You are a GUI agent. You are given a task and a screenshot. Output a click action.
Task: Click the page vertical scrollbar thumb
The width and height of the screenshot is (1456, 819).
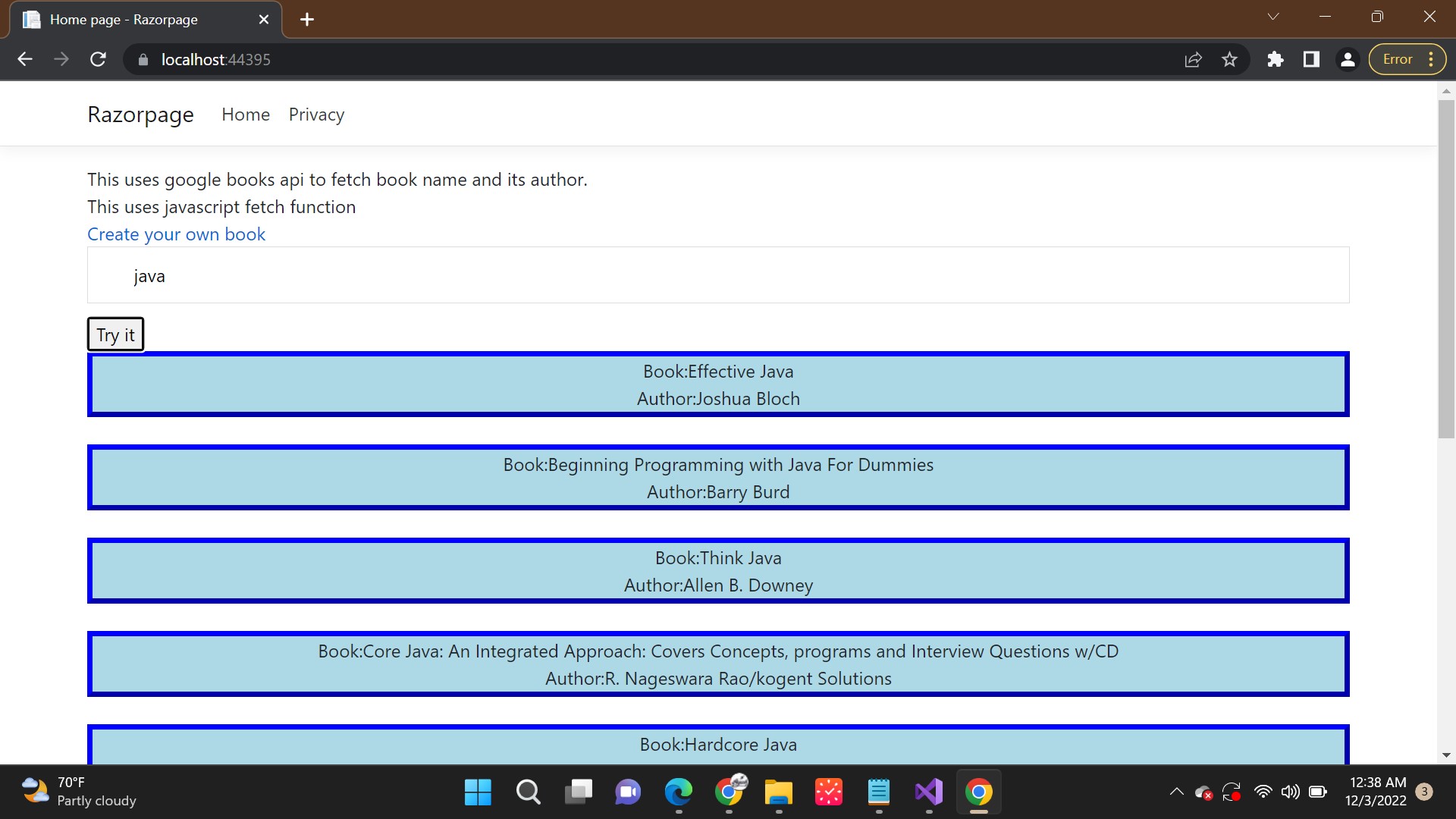(x=1446, y=269)
